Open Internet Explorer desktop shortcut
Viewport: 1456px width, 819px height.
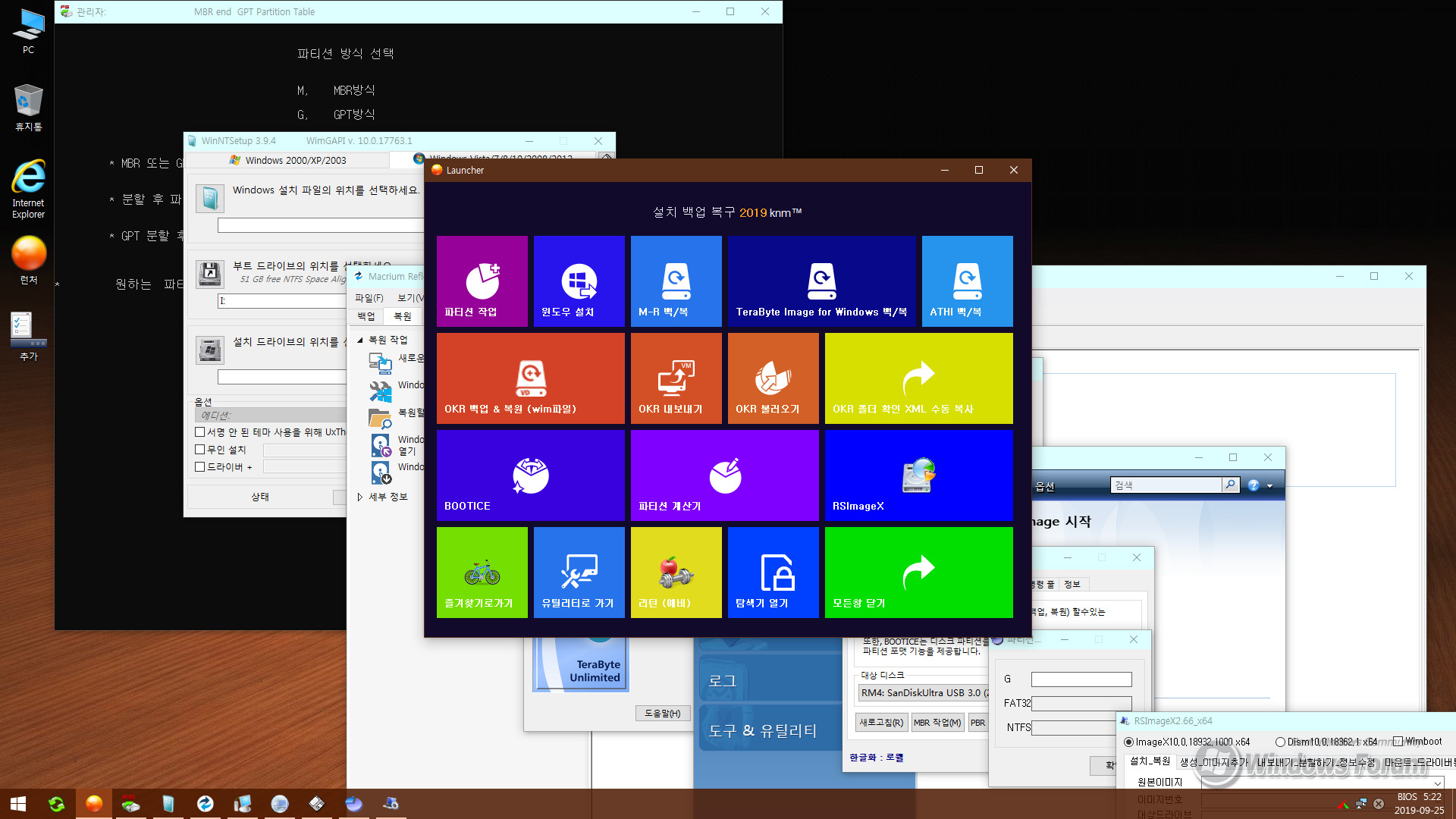point(28,189)
